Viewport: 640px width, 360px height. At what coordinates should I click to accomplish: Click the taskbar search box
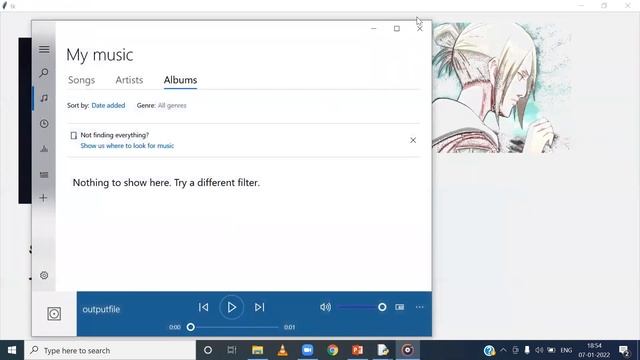110,350
